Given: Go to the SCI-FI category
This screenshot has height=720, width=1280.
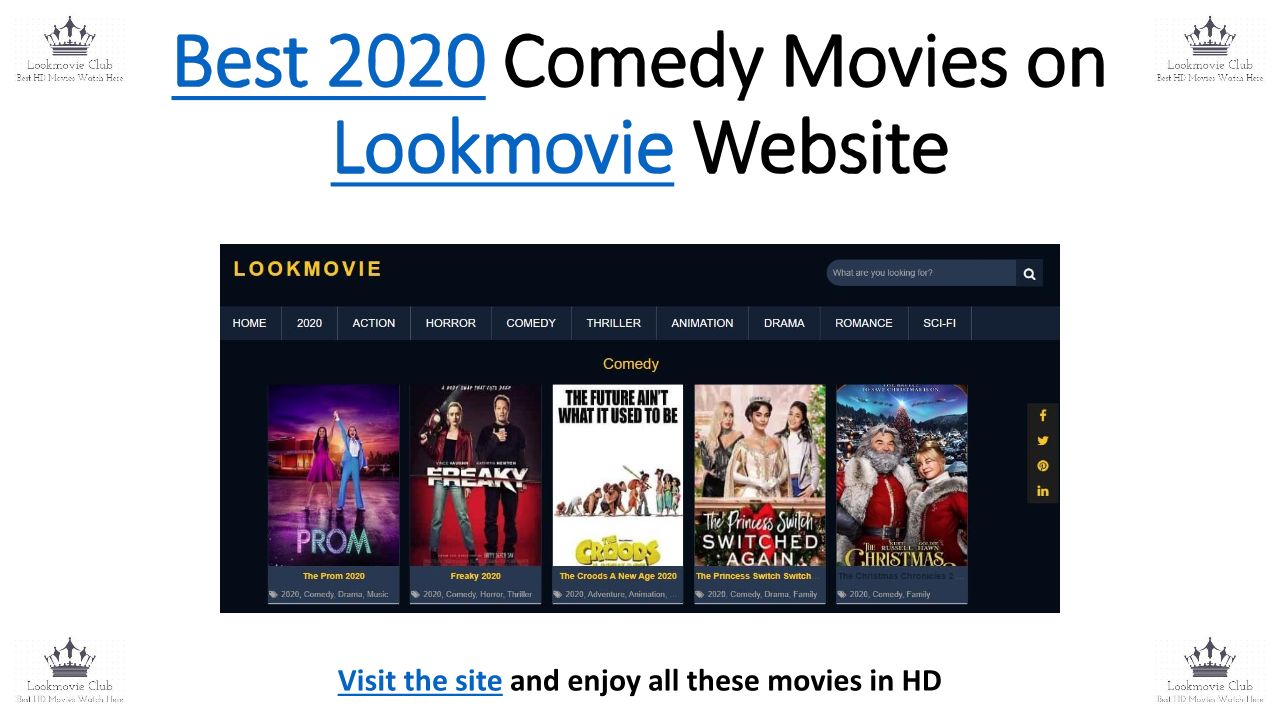Looking at the screenshot, I should [x=939, y=323].
